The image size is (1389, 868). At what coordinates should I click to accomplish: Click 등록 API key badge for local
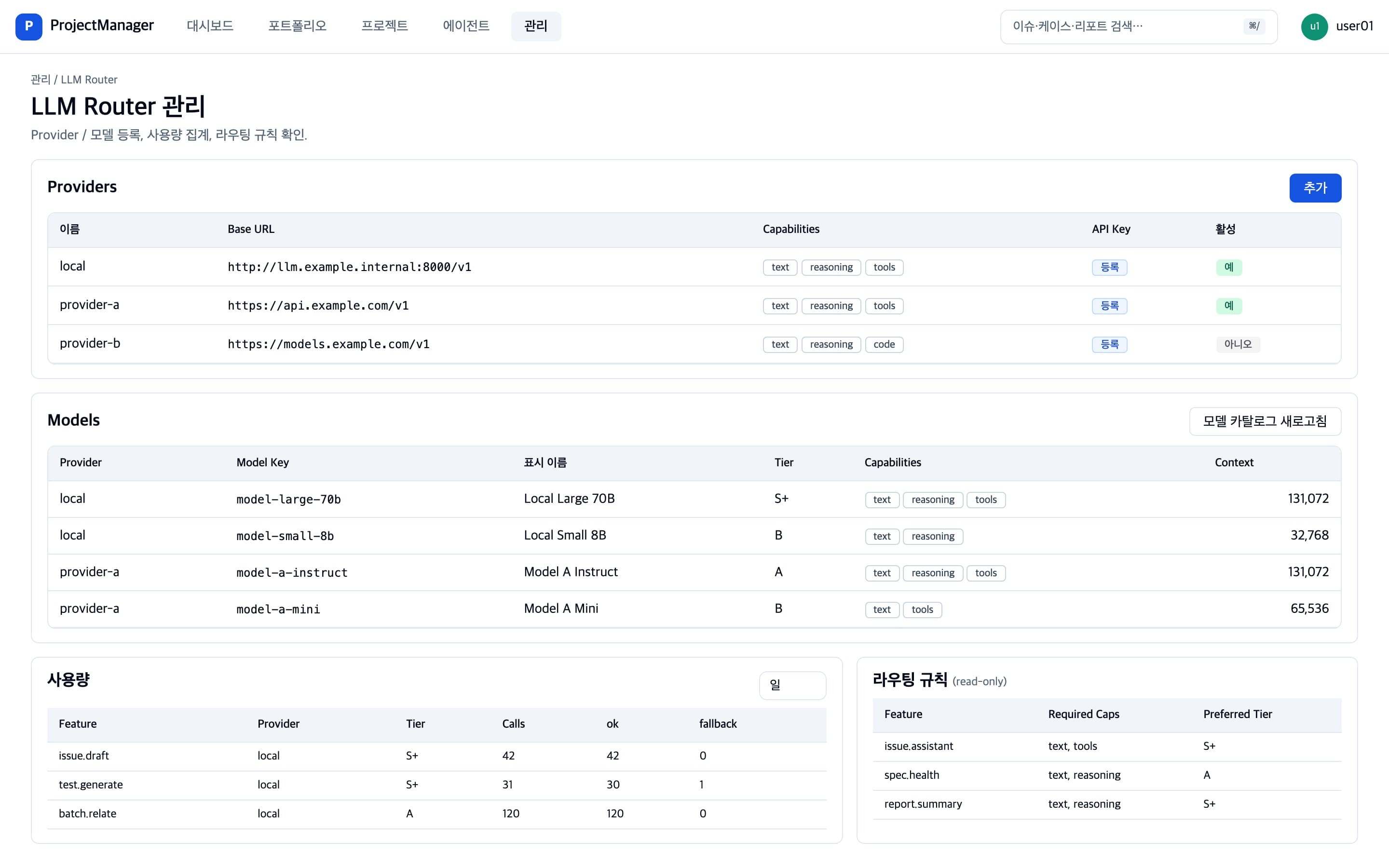[x=1109, y=267]
